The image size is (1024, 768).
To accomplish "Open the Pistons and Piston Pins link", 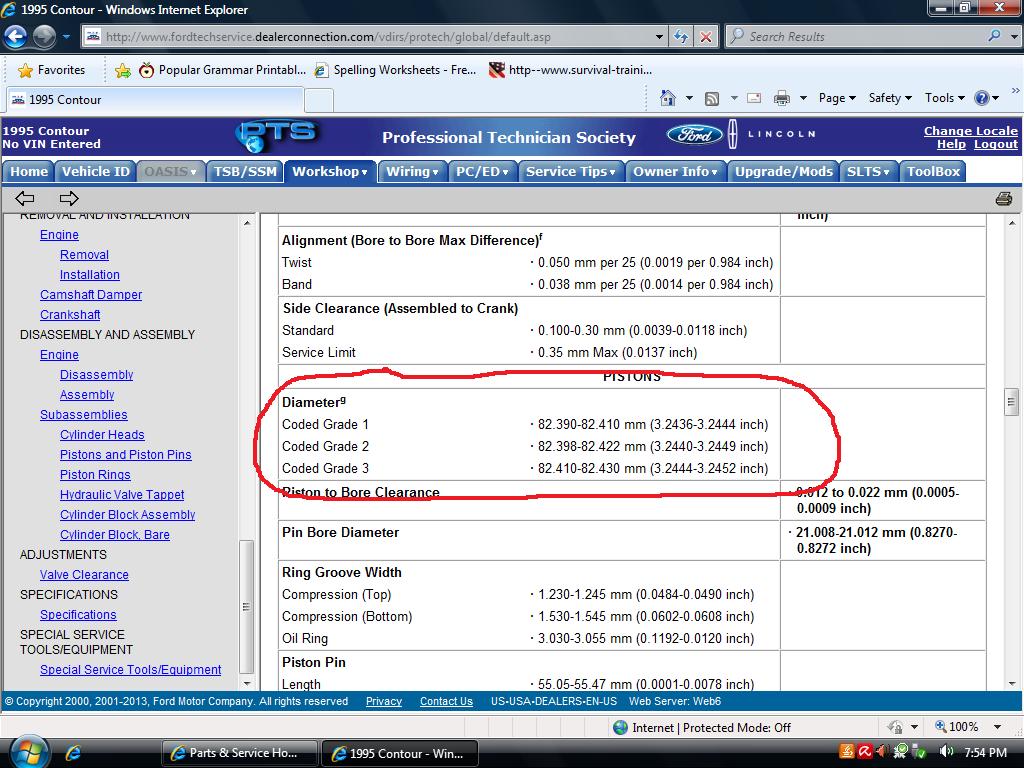I will [125, 455].
